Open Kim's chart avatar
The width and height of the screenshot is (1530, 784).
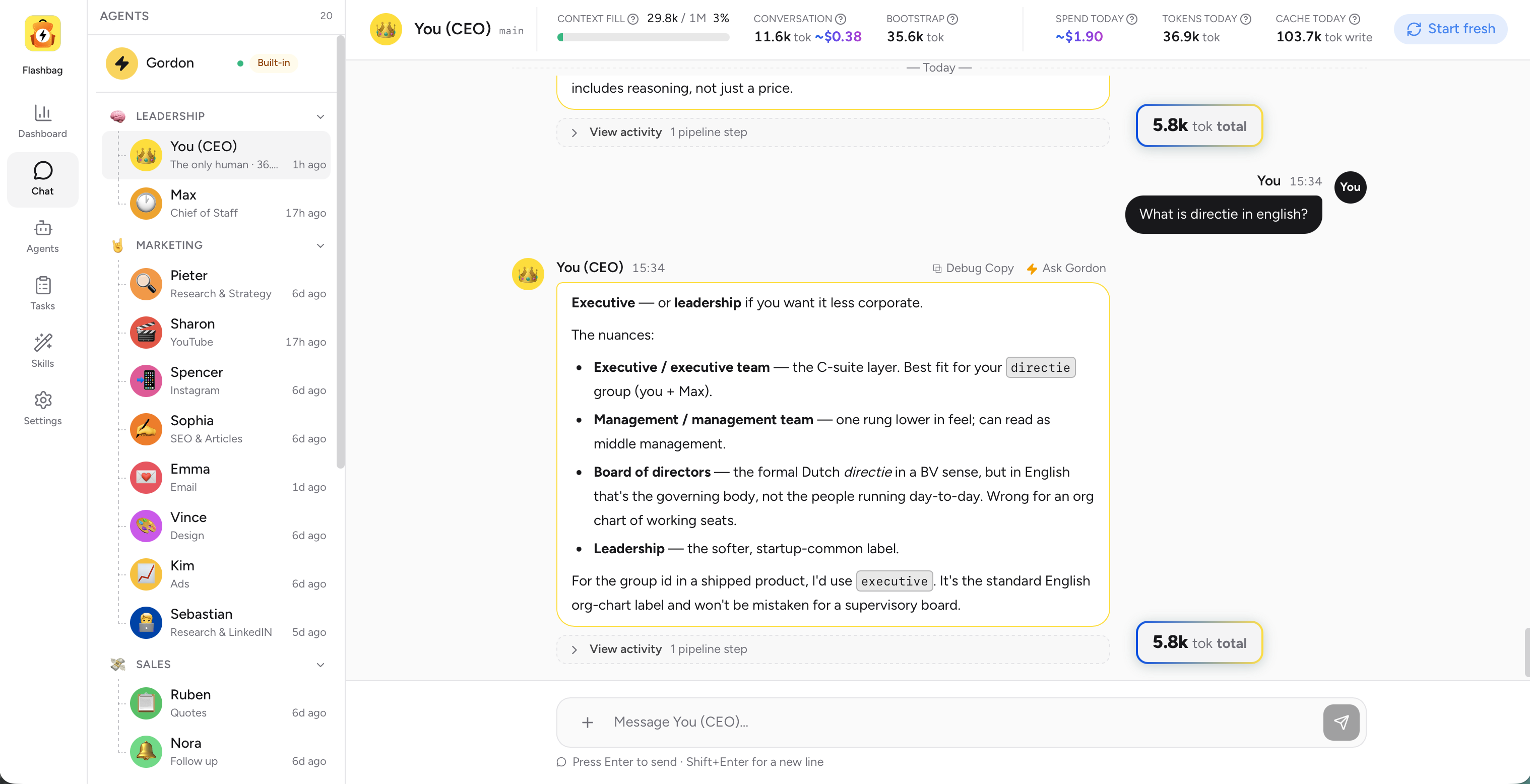coord(146,574)
